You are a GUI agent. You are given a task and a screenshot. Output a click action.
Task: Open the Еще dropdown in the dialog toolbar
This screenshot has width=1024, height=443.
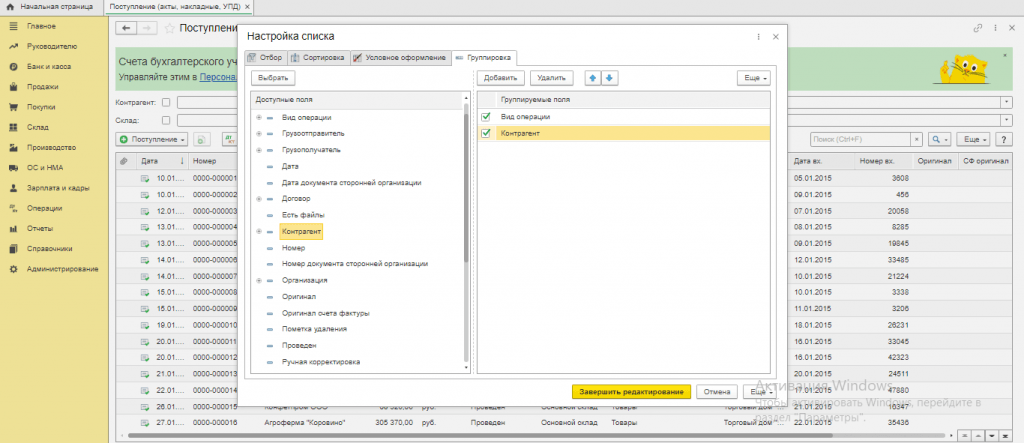tap(753, 77)
